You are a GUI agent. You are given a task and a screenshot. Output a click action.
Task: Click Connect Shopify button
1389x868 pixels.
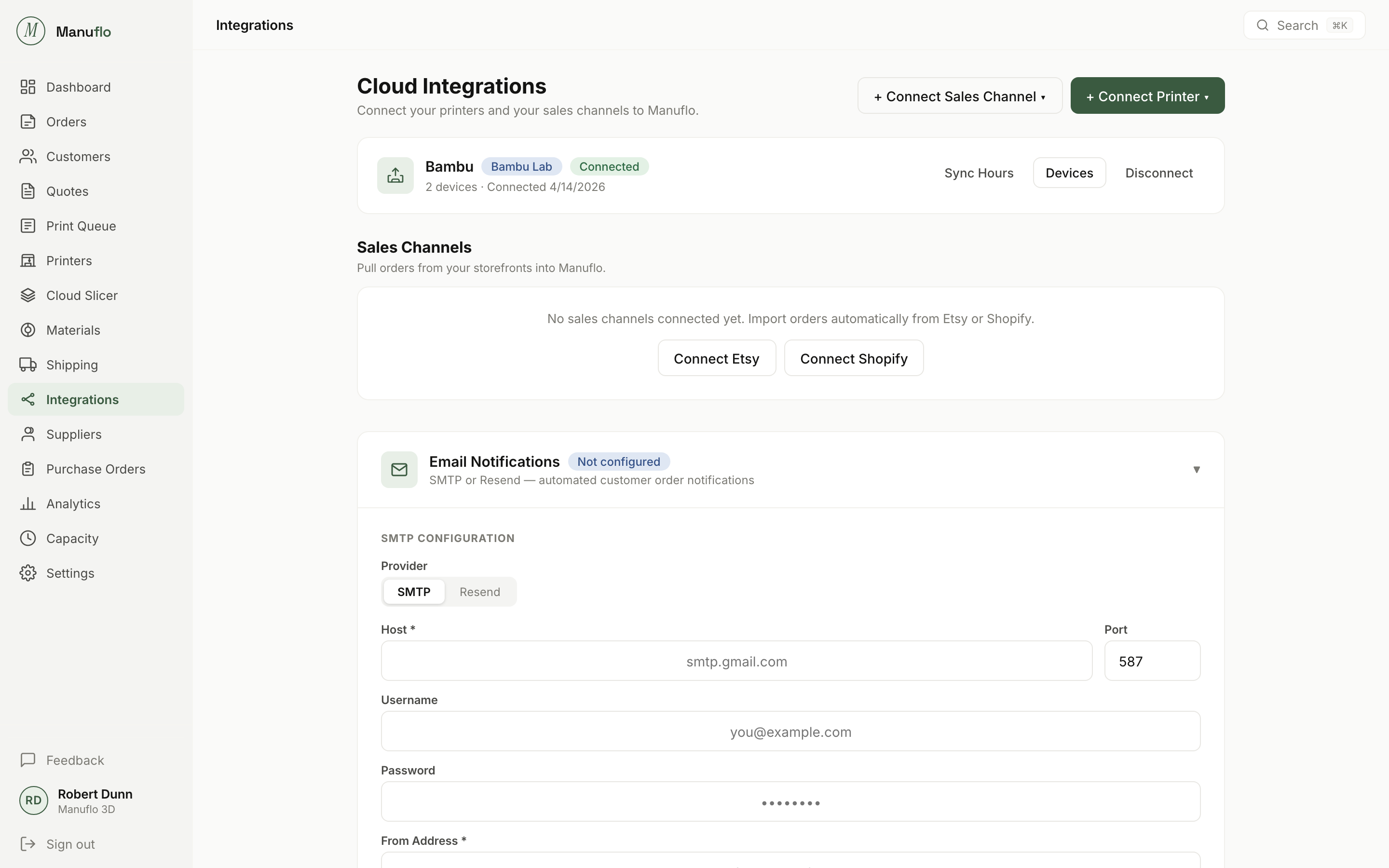(854, 358)
